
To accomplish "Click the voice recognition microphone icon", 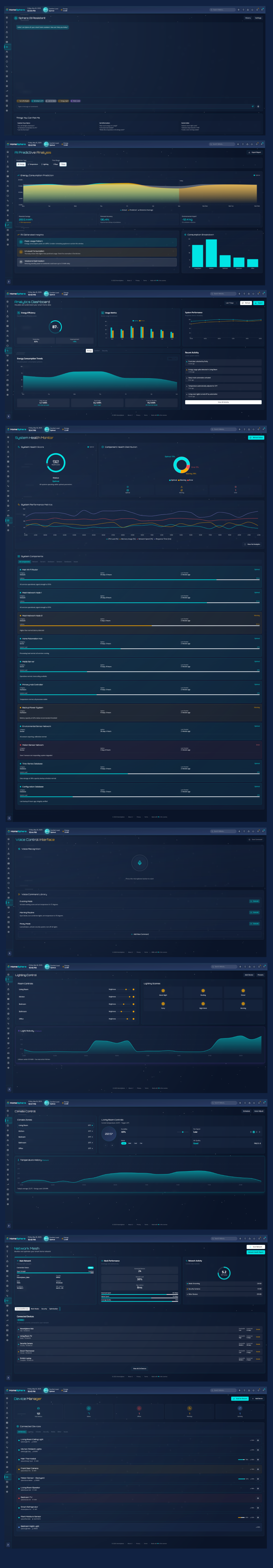I will 140,863.
